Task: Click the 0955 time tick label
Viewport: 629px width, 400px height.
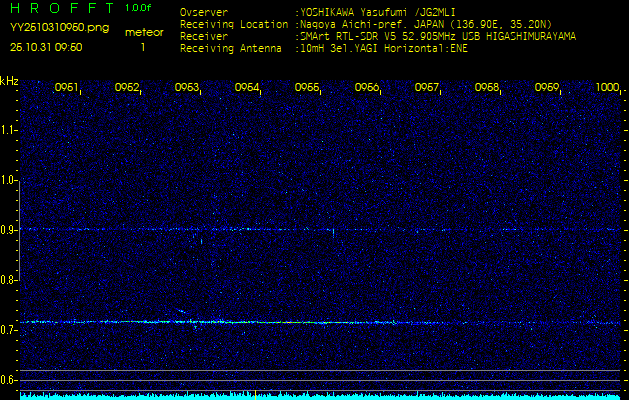Action: [x=307, y=88]
